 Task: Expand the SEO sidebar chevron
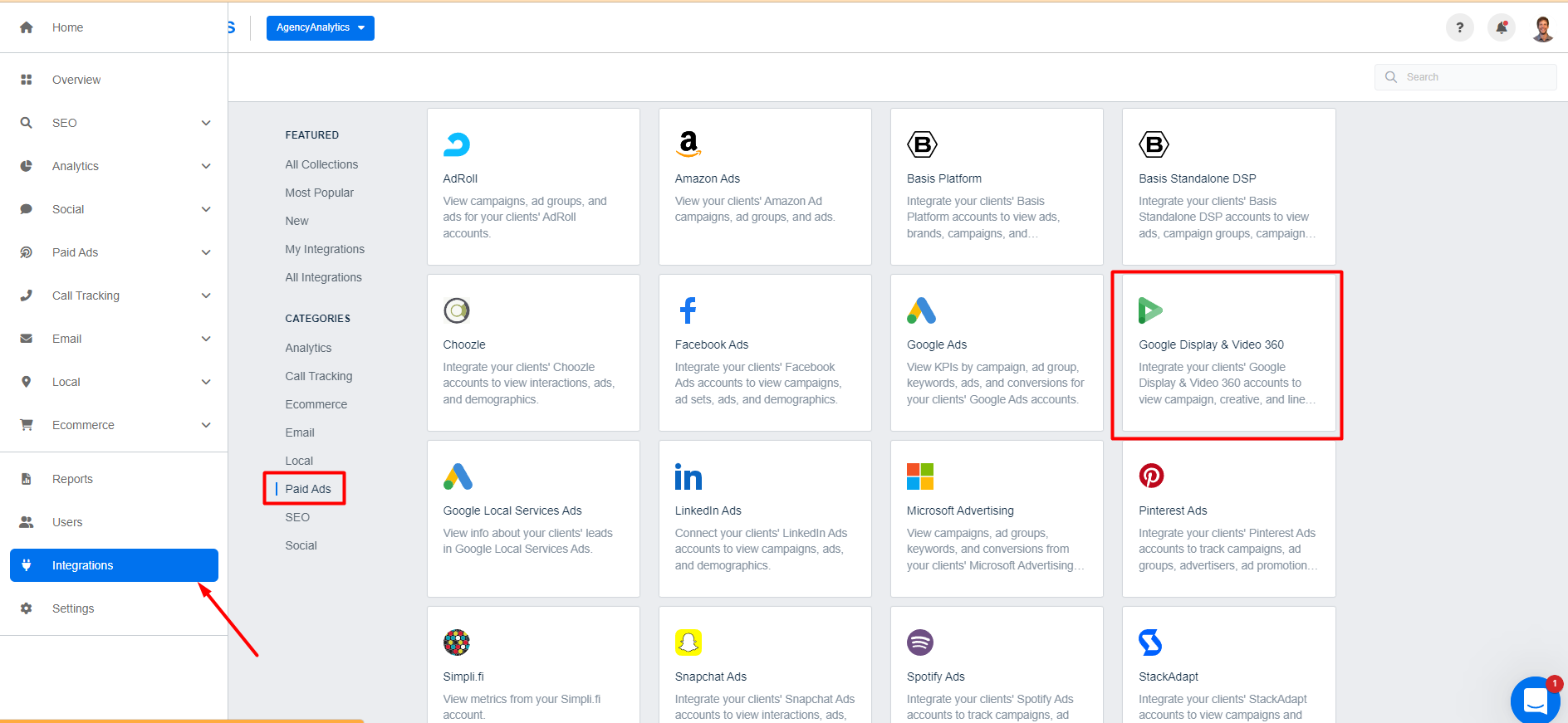(x=206, y=123)
